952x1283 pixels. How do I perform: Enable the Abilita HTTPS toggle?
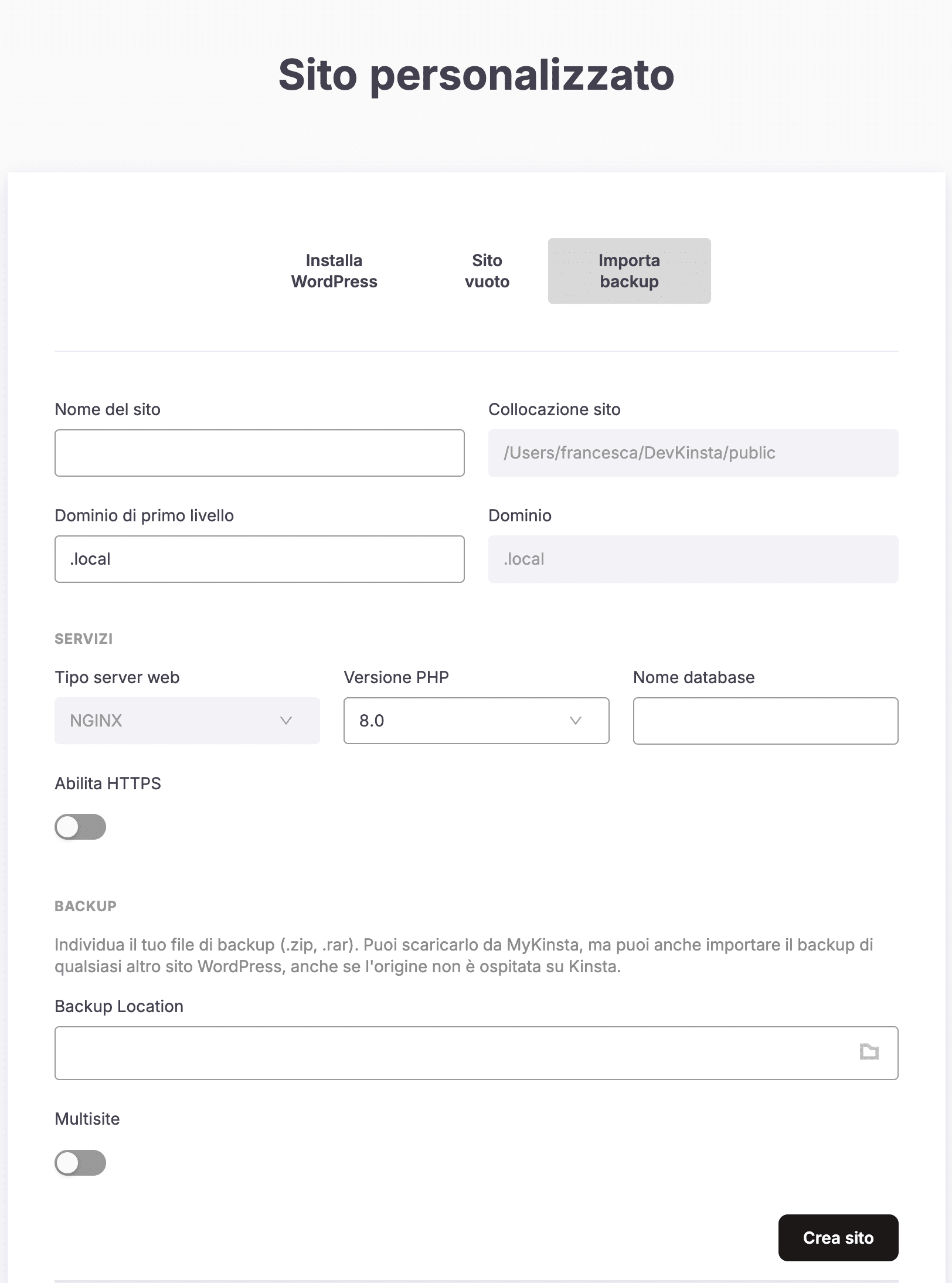pos(80,827)
